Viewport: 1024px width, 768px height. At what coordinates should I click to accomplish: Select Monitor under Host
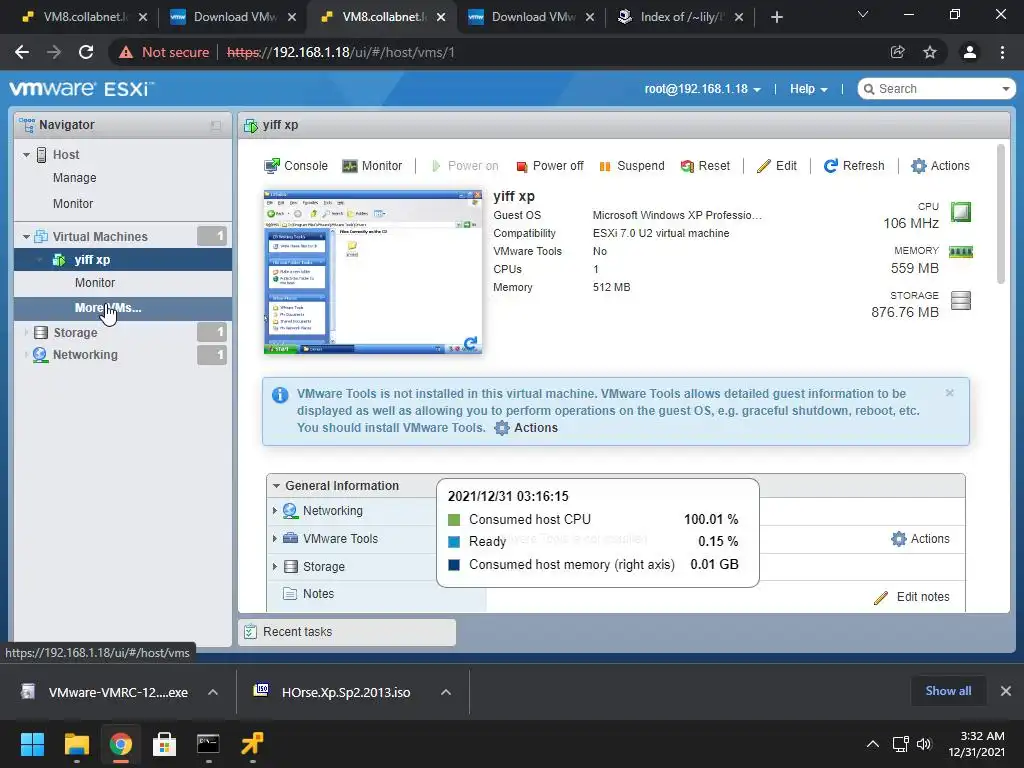[73, 204]
